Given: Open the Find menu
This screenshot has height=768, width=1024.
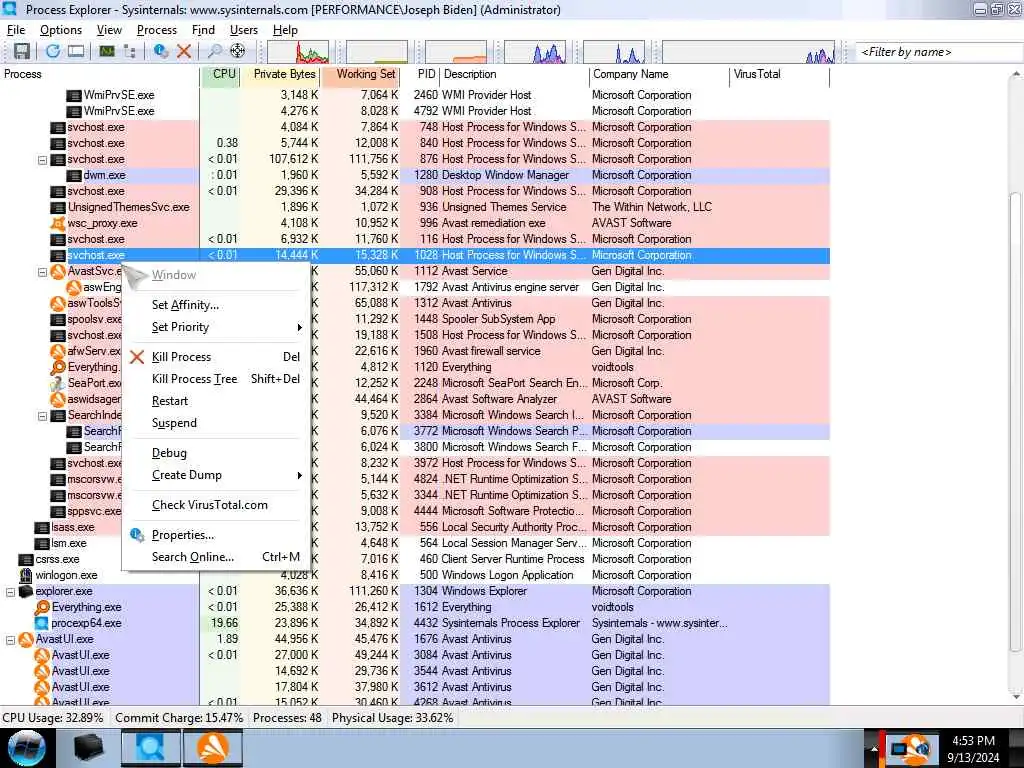Looking at the screenshot, I should tap(203, 30).
